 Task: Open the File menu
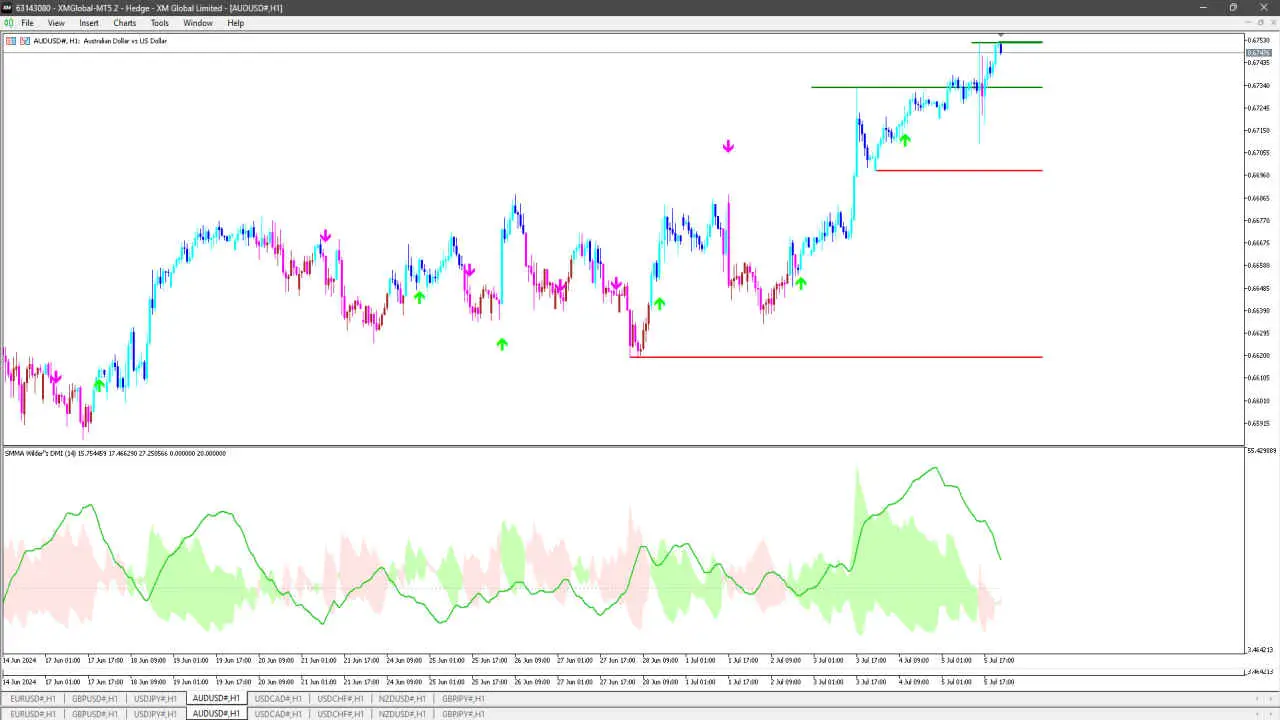tap(26, 23)
